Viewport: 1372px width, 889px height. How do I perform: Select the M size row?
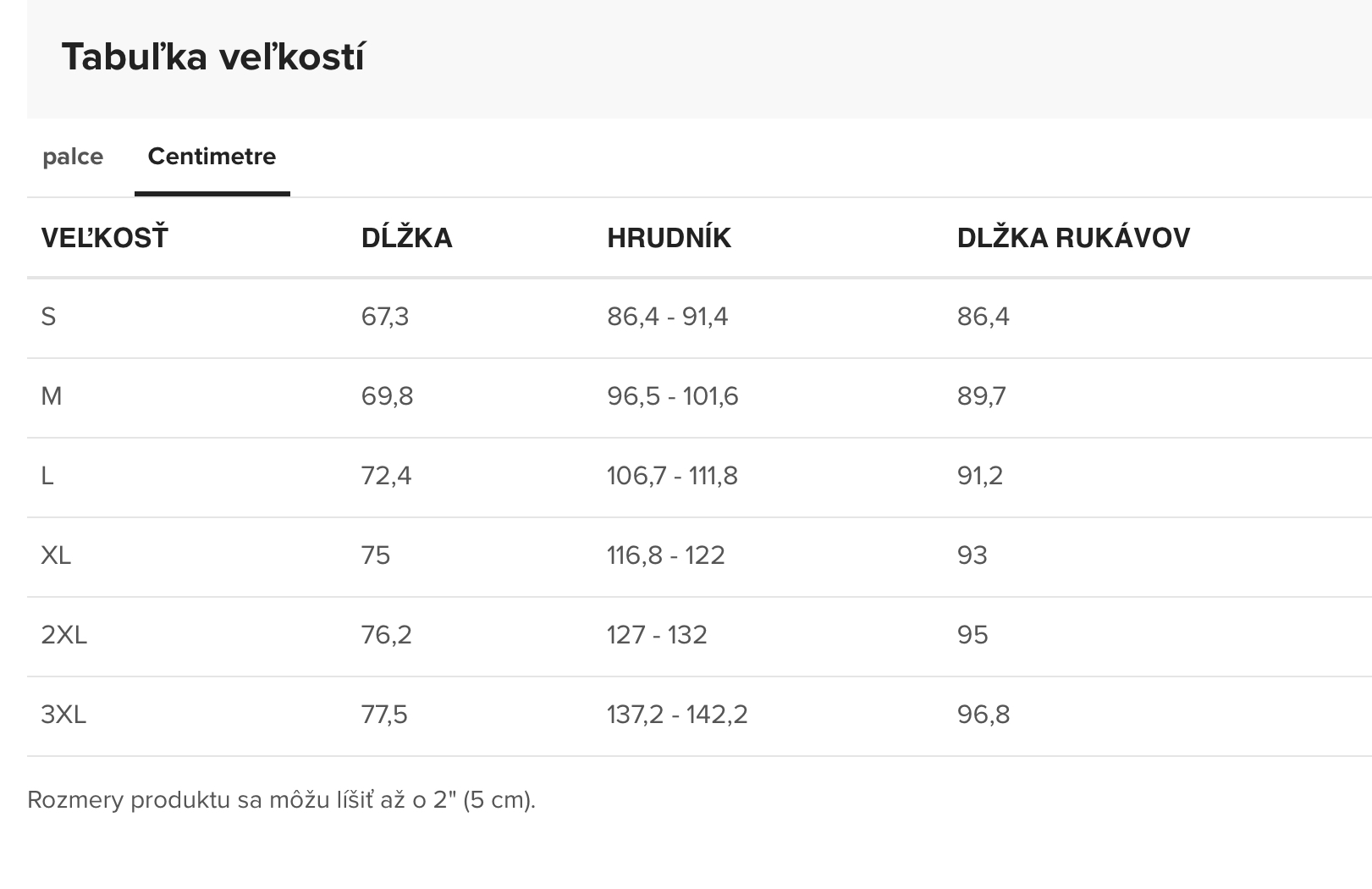[699, 397]
